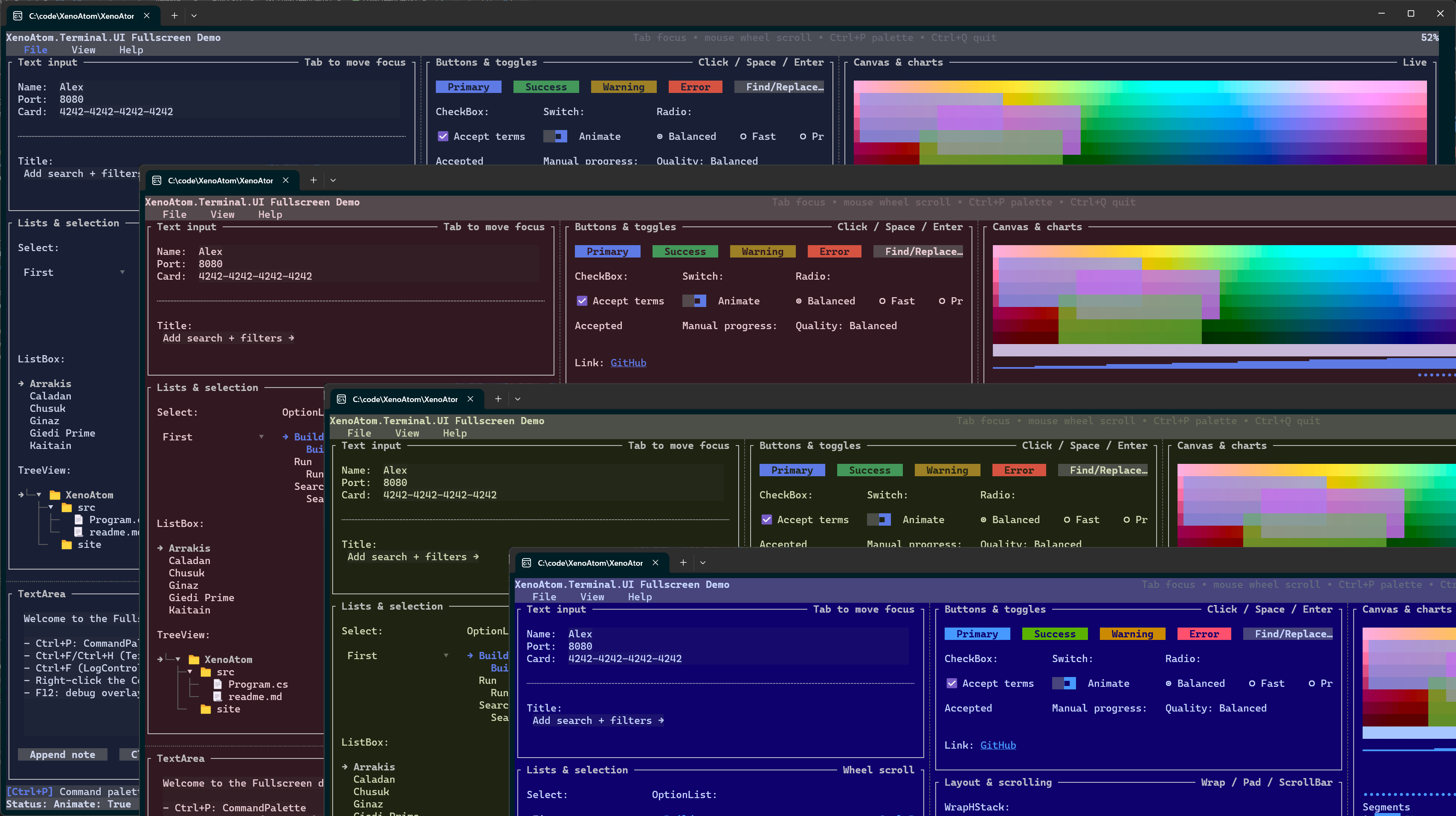This screenshot has width=1456, height=816.
Task: Click the site folder icon in topmost-left window
Action: coord(67,545)
